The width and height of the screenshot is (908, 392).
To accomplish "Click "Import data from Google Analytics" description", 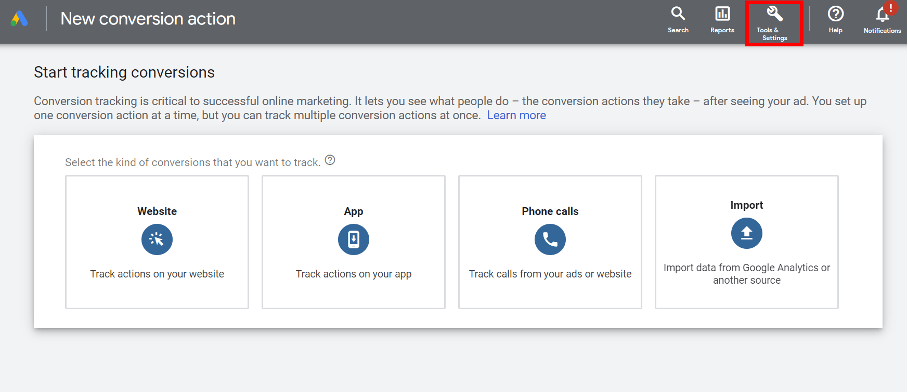I will point(746,274).
